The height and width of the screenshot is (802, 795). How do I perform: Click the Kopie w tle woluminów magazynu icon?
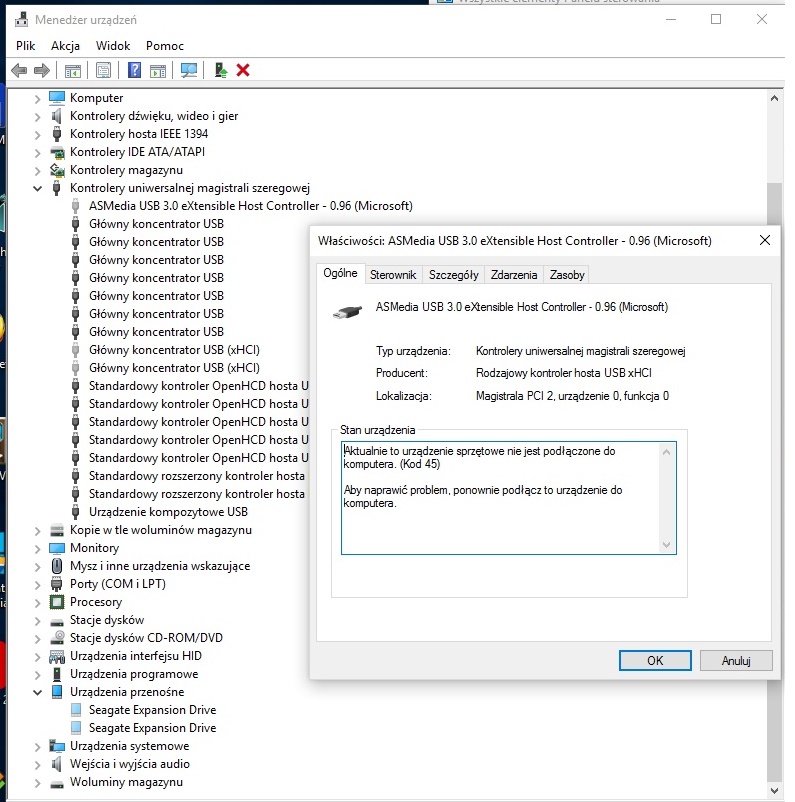(57, 530)
